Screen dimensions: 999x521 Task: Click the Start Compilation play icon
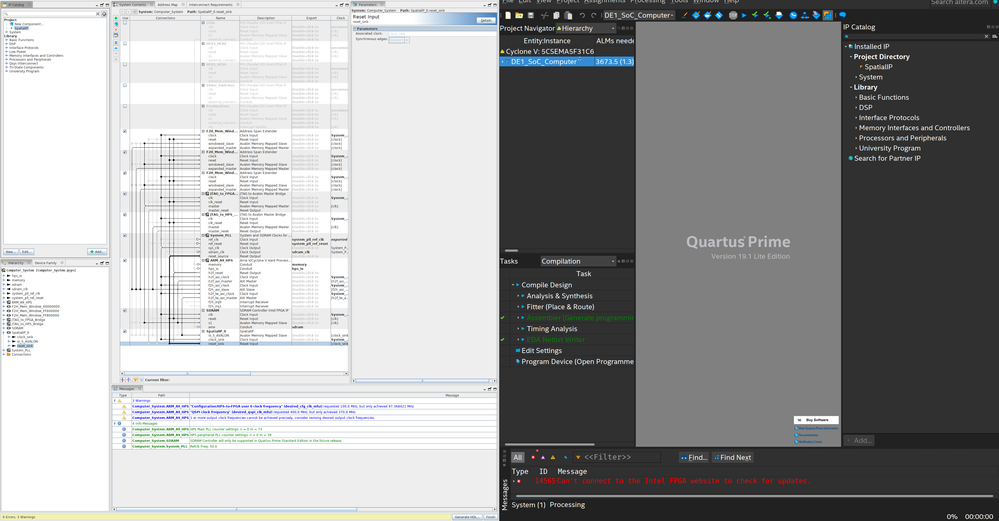(x=744, y=15)
